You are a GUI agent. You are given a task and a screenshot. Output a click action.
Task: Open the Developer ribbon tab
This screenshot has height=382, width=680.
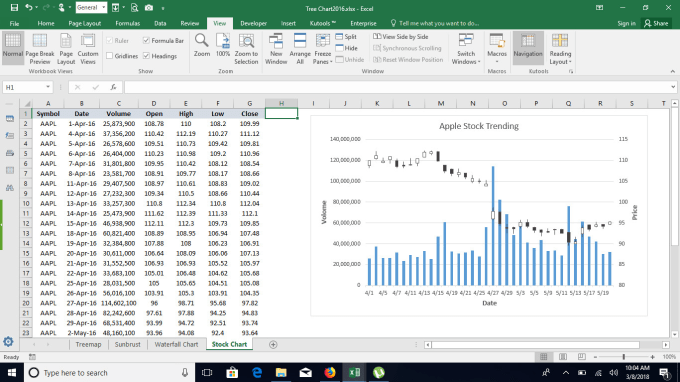pyautogui.click(x=254, y=23)
